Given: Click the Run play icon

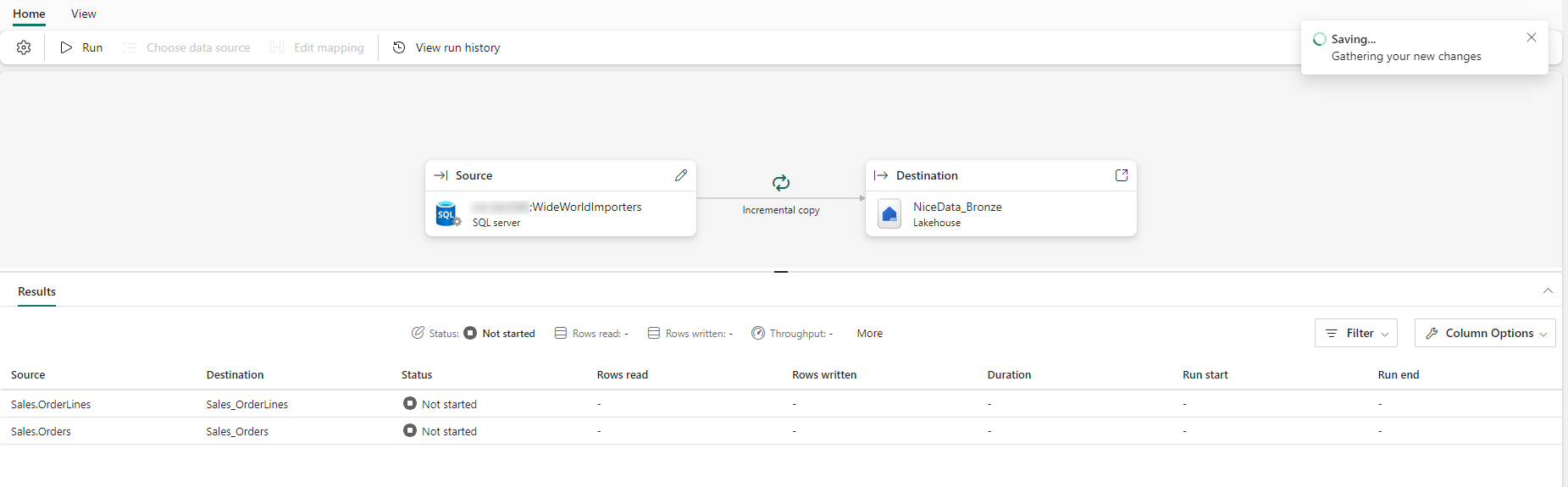Looking at the screenshot, I should [x=66, y=47].
